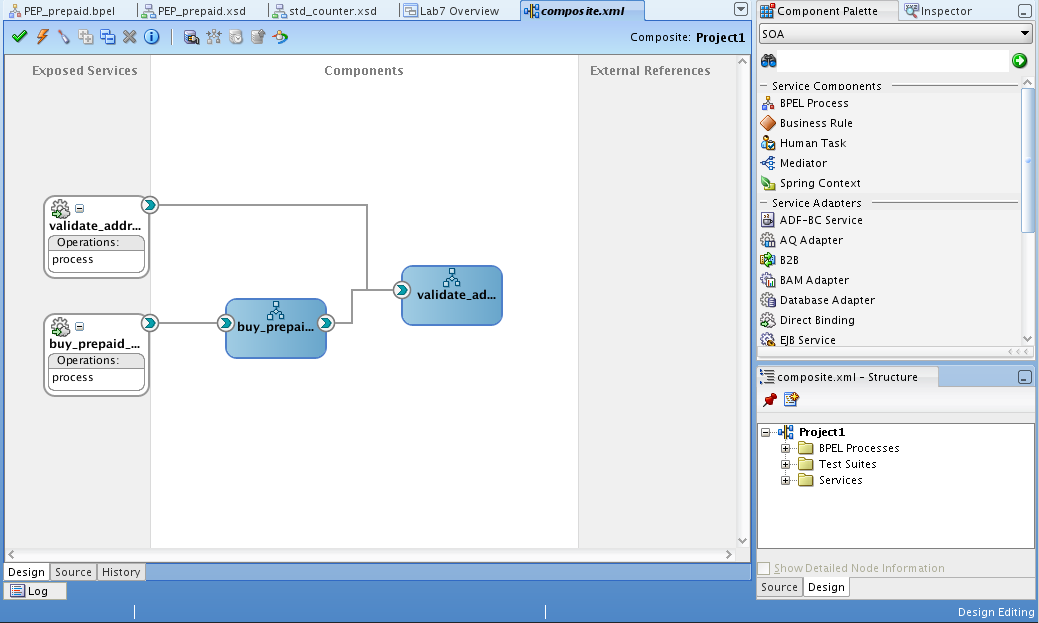Click the collapse-all minus boxes icon

click(107, 36)
